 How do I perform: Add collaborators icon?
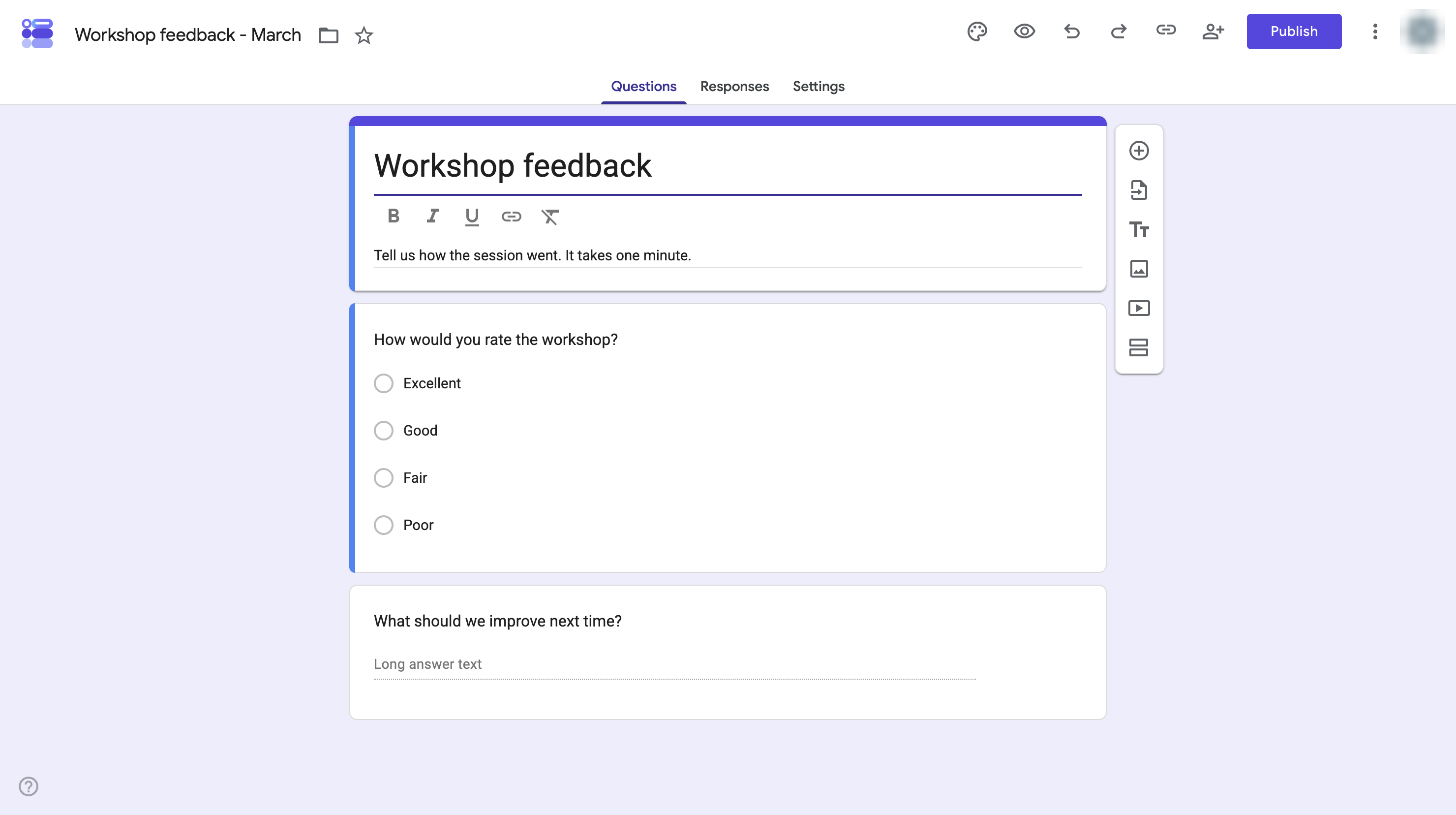point(1213,31)
